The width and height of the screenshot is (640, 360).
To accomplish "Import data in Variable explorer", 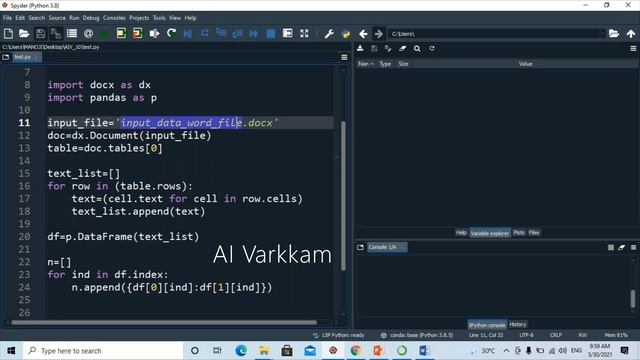I will 360,49.
